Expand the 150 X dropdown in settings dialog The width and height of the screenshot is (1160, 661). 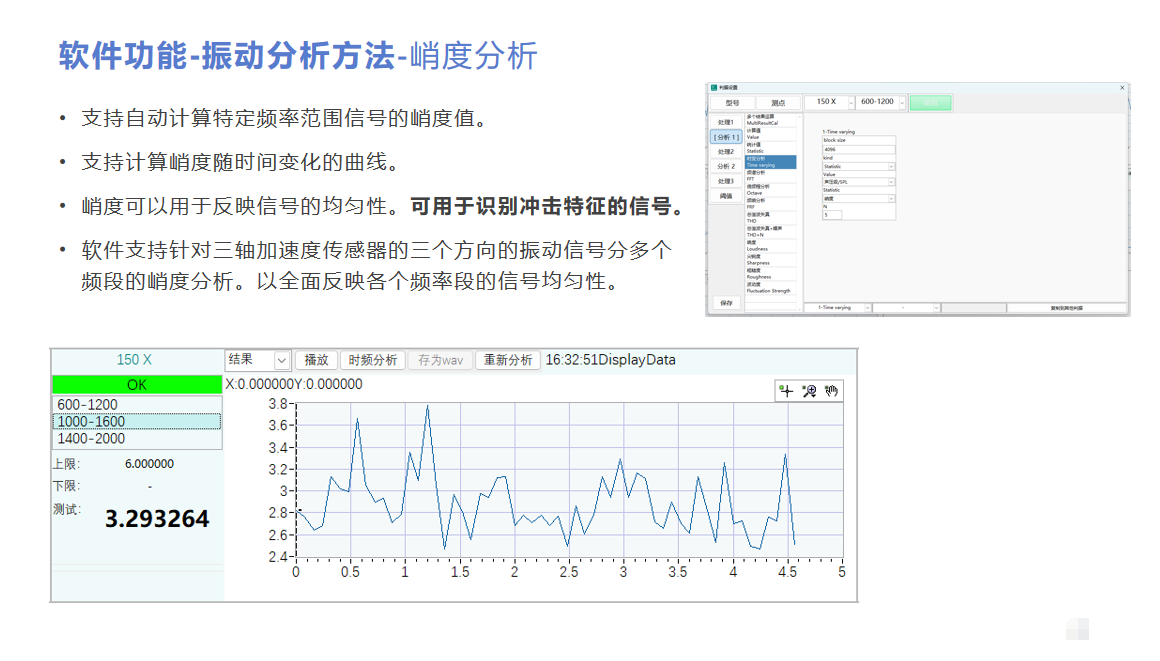click(x=851, y=102)
